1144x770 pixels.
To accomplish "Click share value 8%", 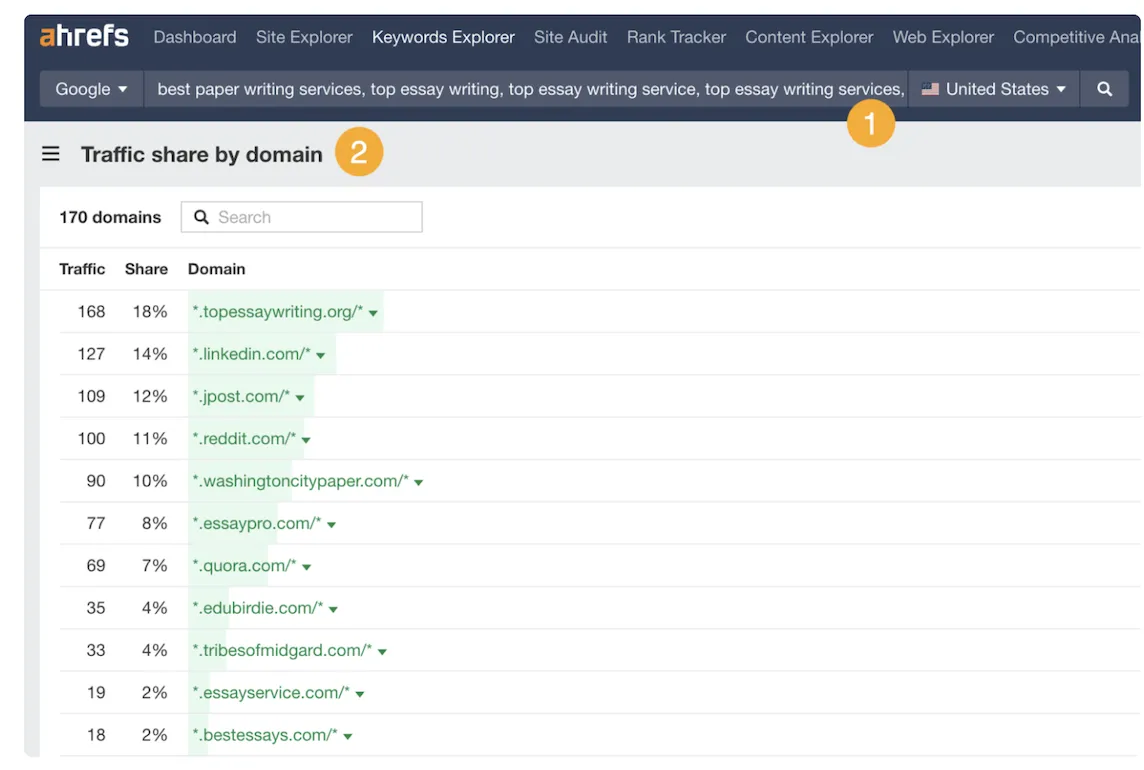I will (x=155, y=523).
